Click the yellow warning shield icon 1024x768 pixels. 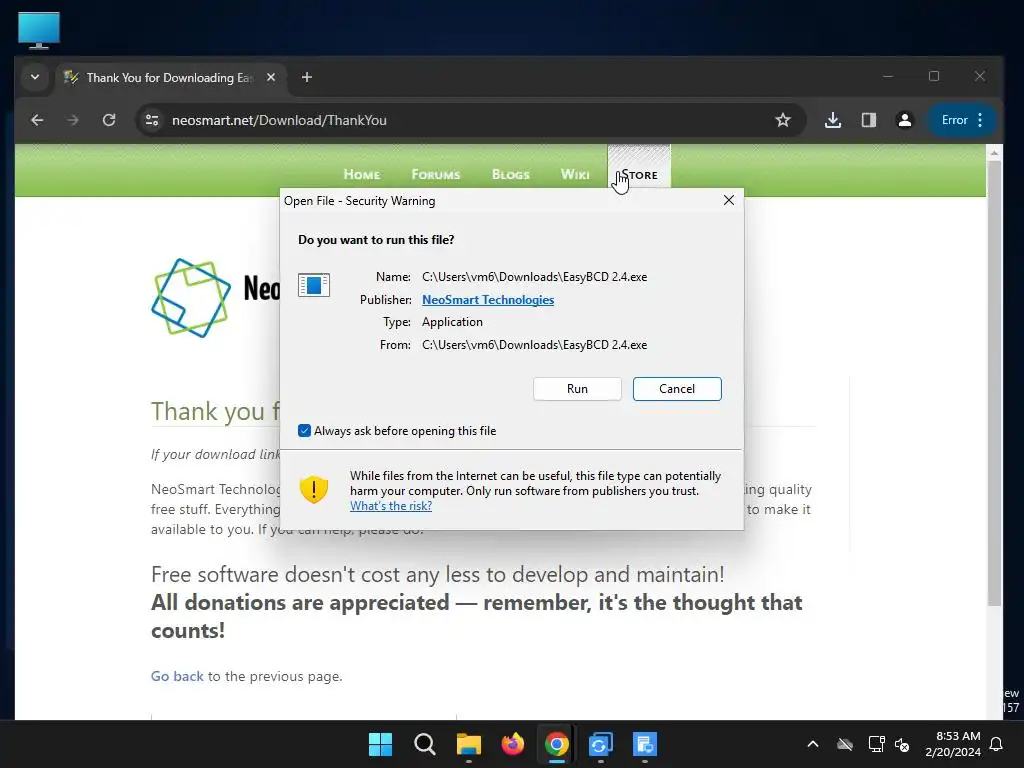(313, 489)
